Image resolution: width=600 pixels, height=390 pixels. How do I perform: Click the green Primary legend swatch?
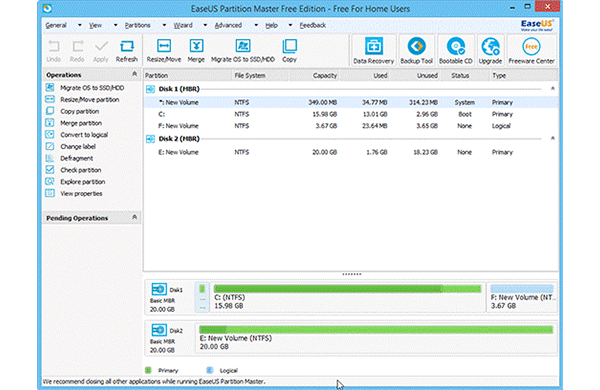click(x=148, y=370)
